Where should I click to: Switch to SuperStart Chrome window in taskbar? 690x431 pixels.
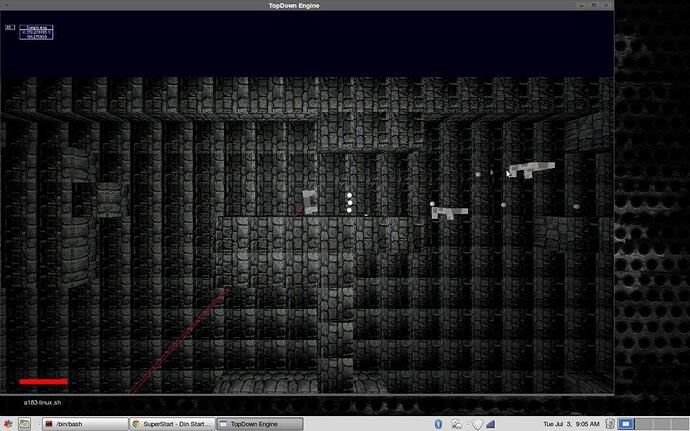pyautogui.click(x=172, y=424)
